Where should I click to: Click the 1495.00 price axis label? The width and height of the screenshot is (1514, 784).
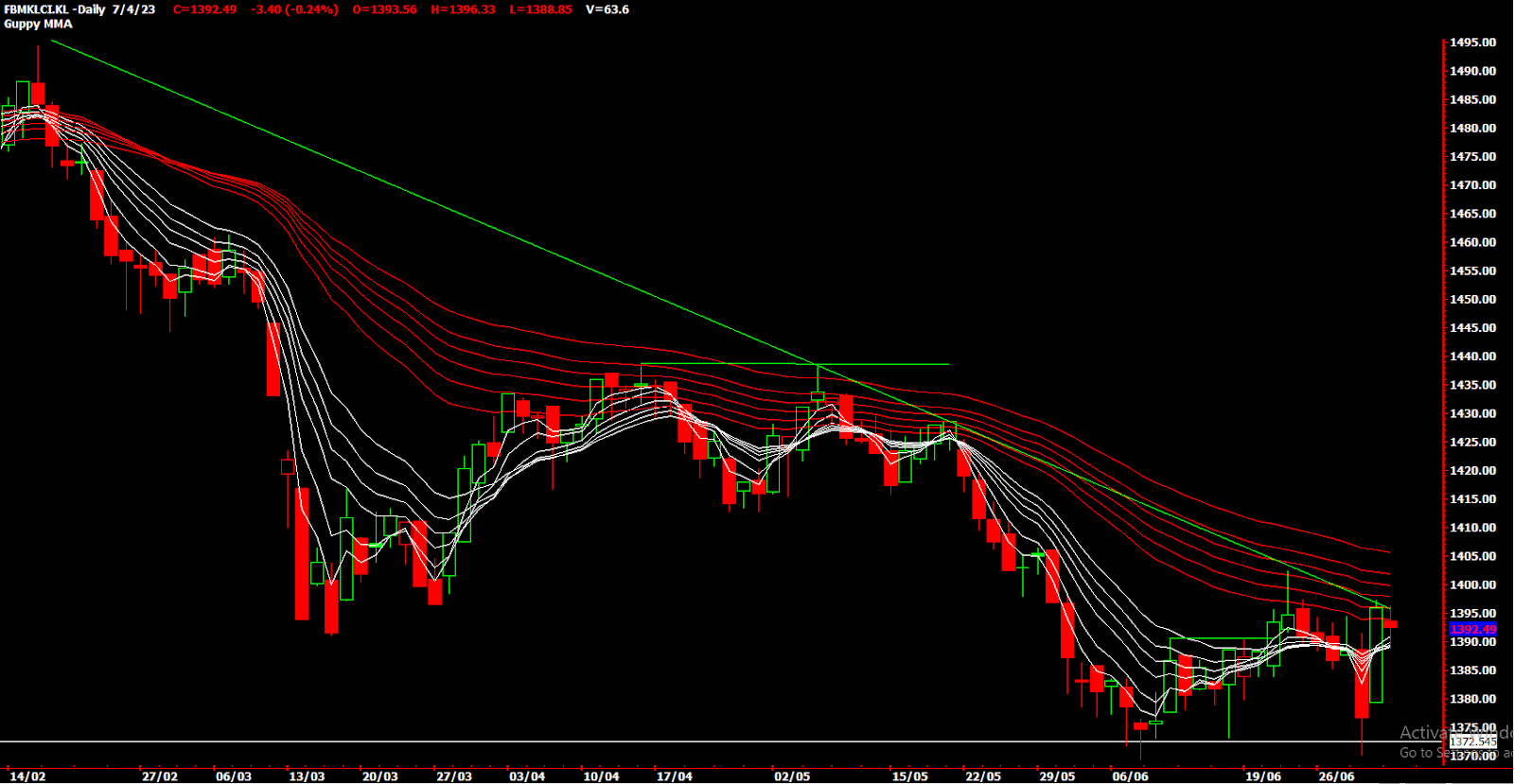click(x=1473, y=43)
